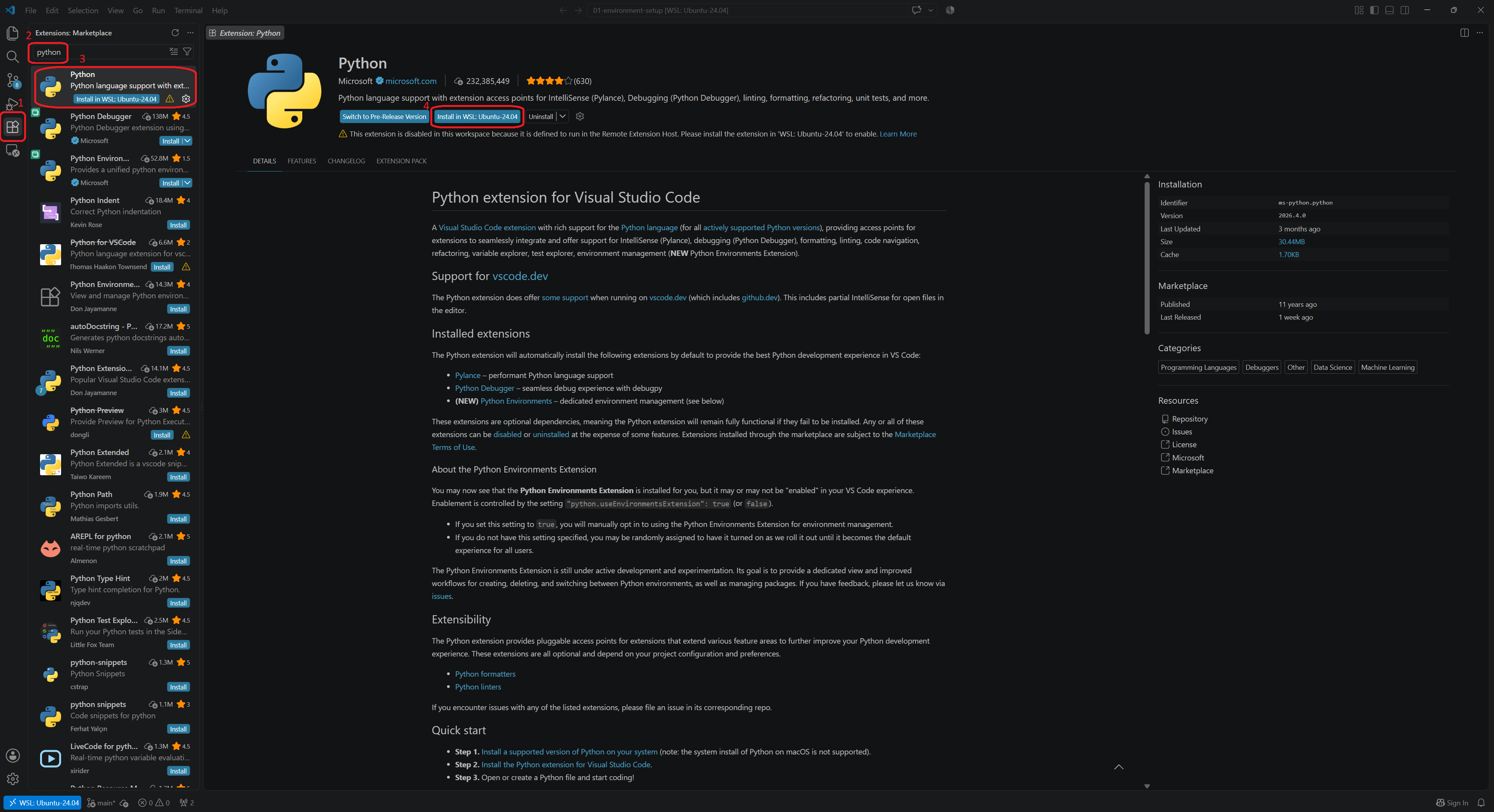The height and width of the screenshot is (812, 1494).
Task: Toggle the bottom panel
Action: point(1389,10)
